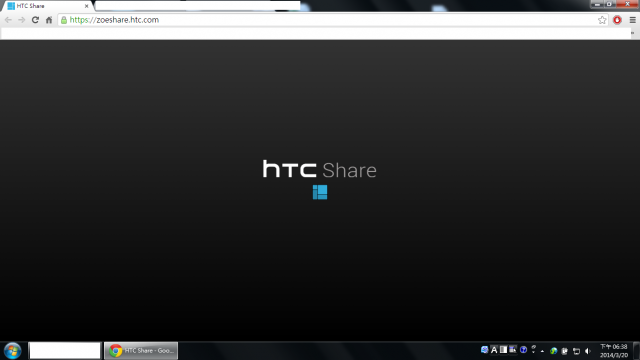The height and width of the screenshot is (360, 640).
Task: Click the green padlock security icon
Action: [64, 20]
